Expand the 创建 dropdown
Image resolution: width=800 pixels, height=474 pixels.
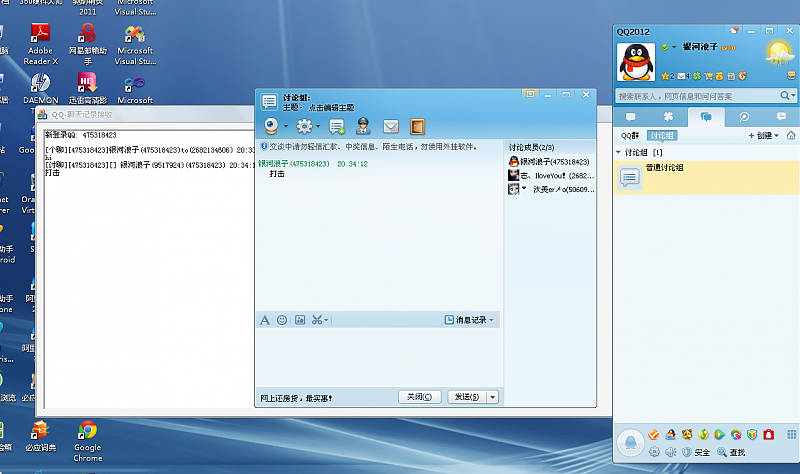(x=764, y=136)
